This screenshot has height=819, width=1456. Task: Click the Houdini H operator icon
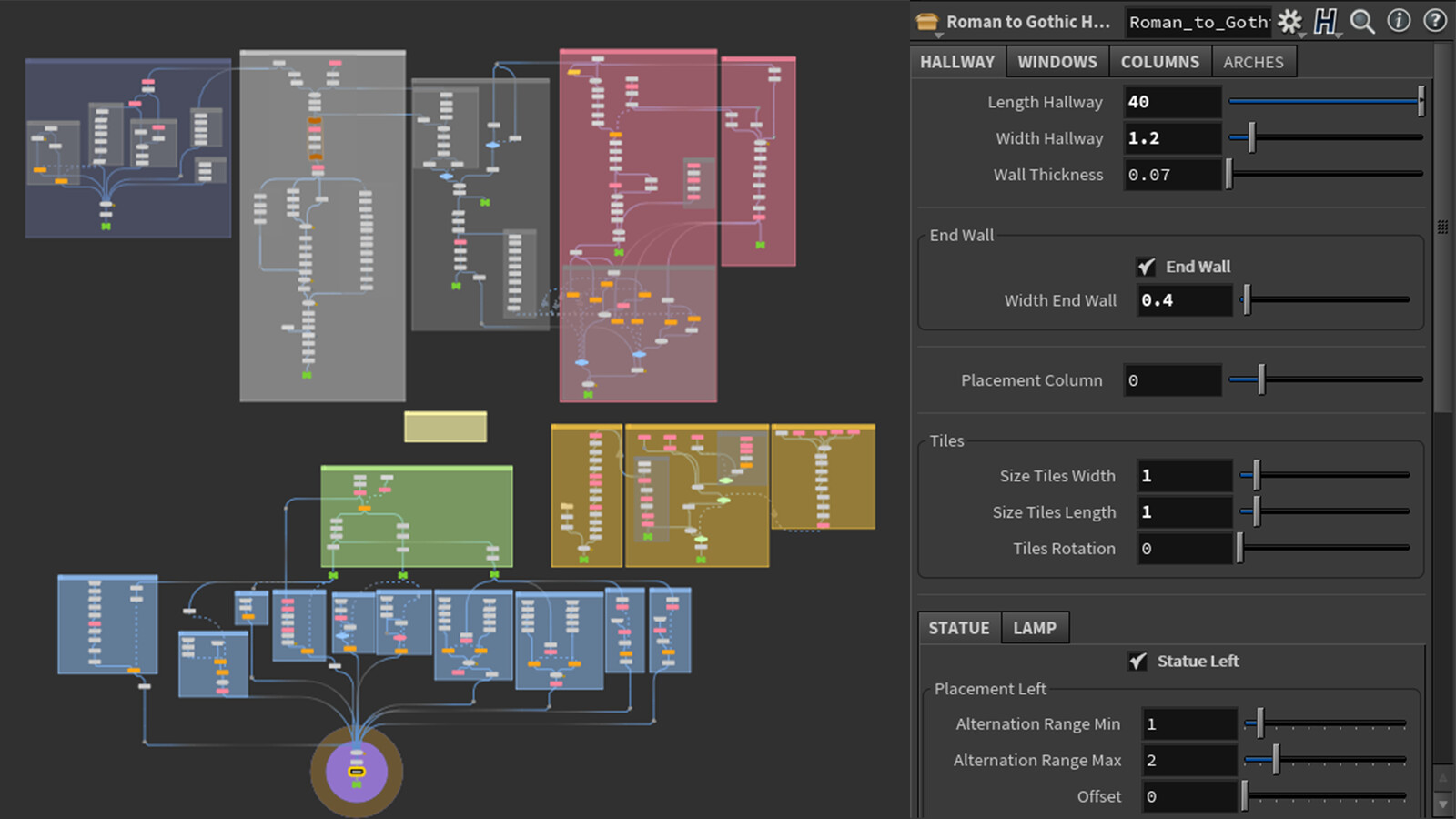pos(1326,22)
